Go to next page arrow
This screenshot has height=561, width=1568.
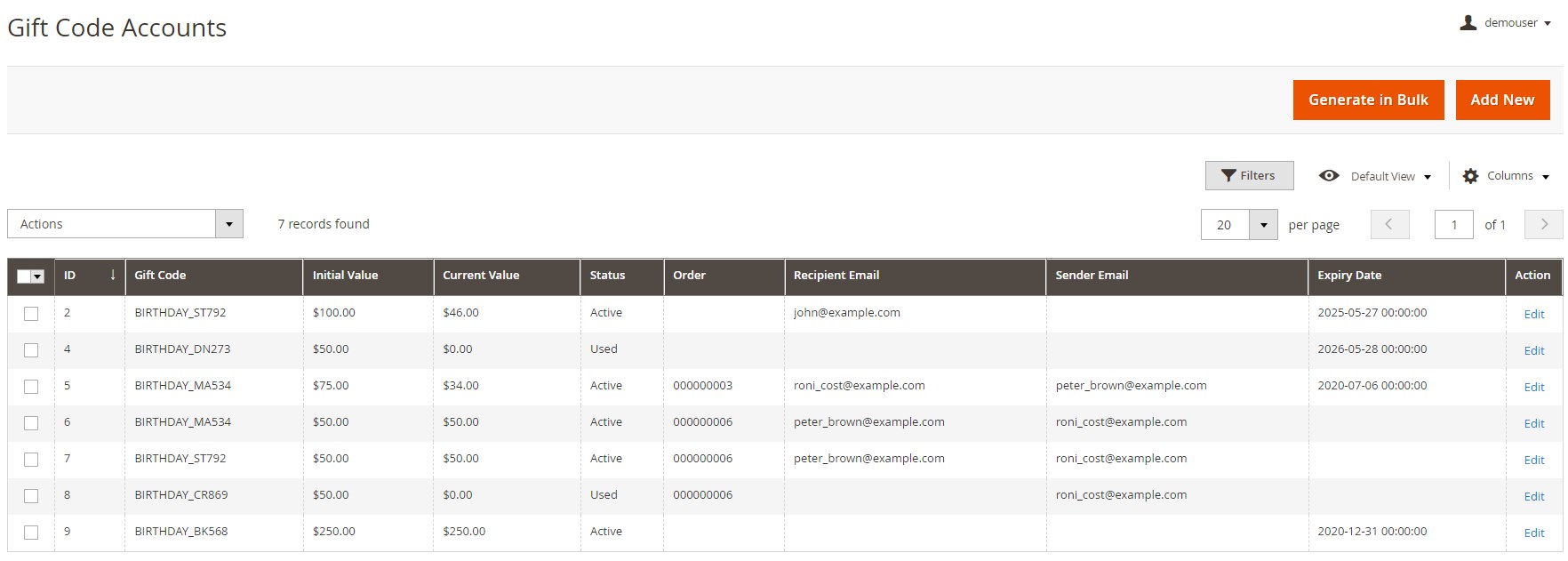[x=1544, y=224]
